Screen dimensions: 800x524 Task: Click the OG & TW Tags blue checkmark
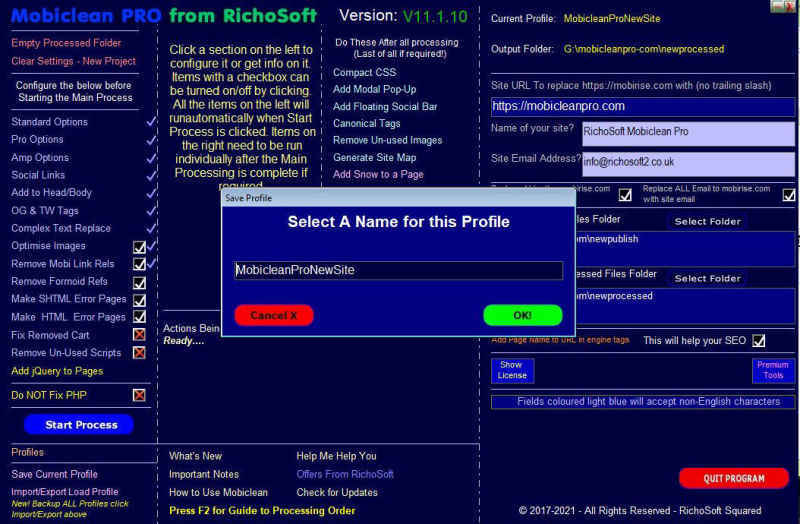tap(151, 210)
